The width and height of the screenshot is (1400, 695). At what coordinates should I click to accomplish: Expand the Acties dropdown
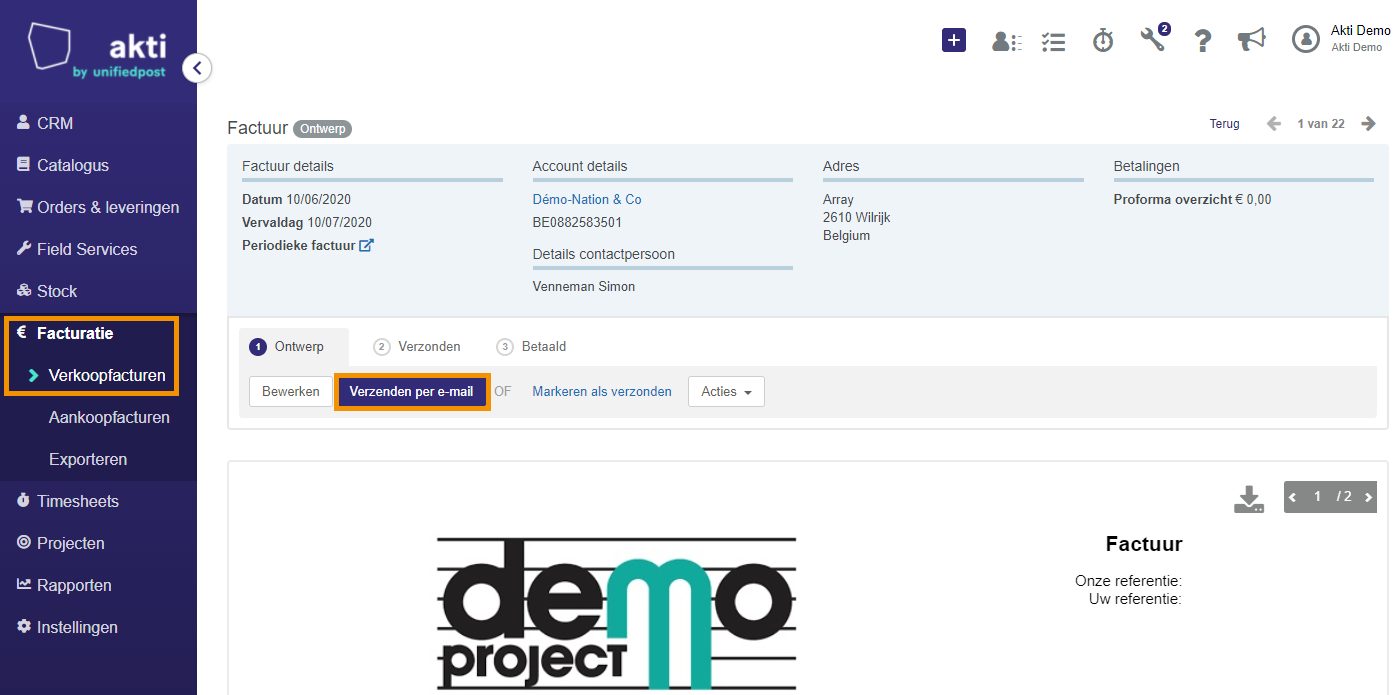point(726,392)
